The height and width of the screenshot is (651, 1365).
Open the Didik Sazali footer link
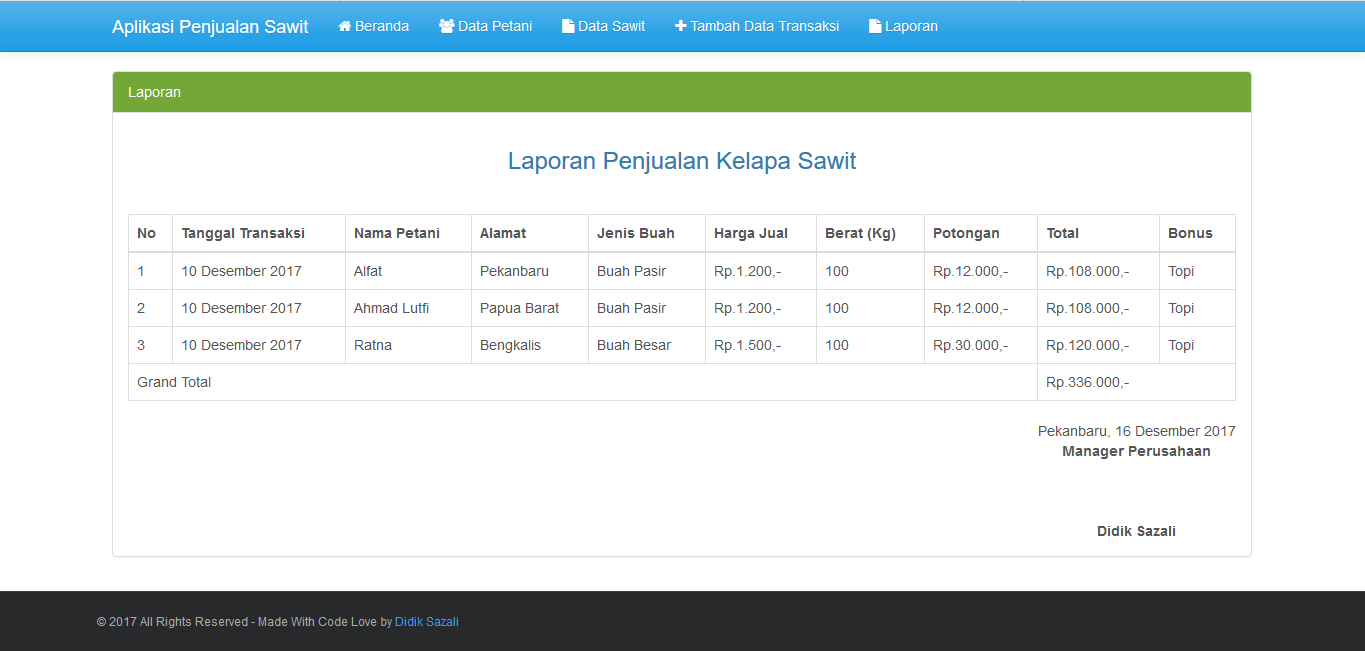(x=427, y=621)
